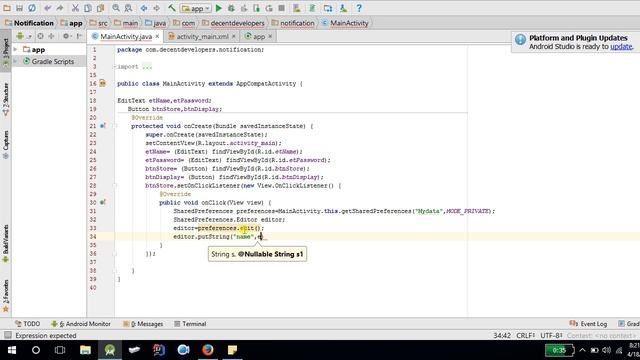Toggle the Build Variants side panel
Image resolution: width=640 pixels, height=360 pixels.
point(6,244)
